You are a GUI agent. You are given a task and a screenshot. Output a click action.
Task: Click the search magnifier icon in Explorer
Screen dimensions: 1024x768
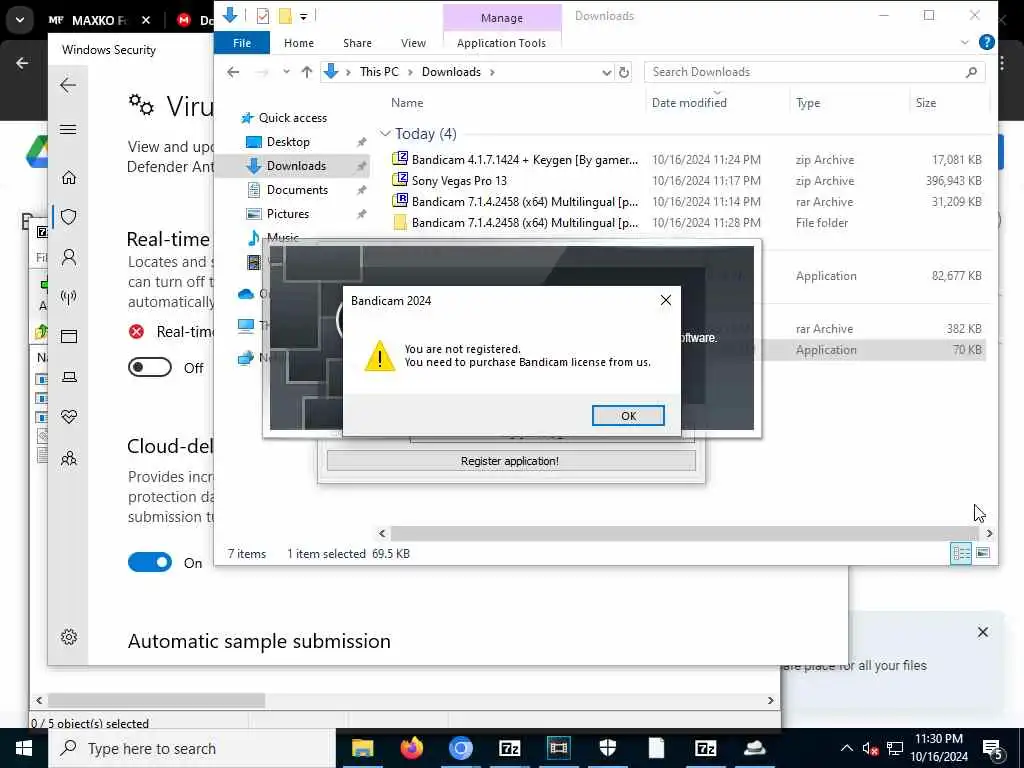click(971, 72)
